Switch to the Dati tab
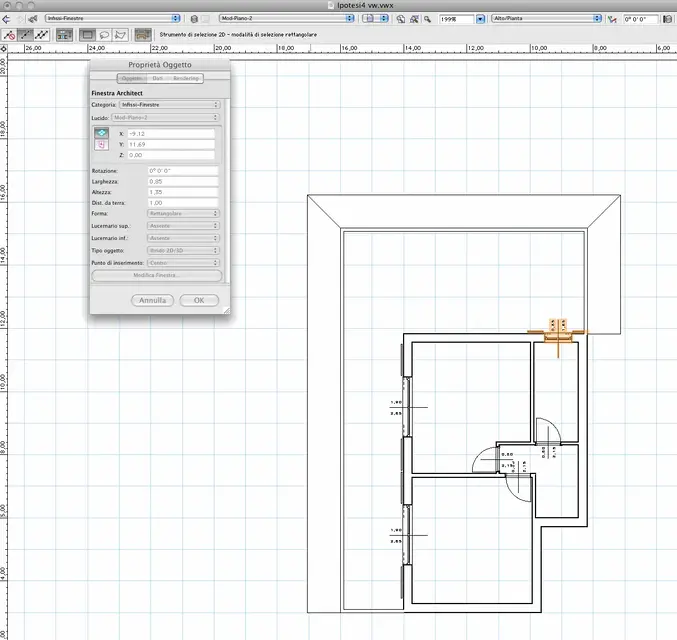677x640 pixels. pos(158,78)
